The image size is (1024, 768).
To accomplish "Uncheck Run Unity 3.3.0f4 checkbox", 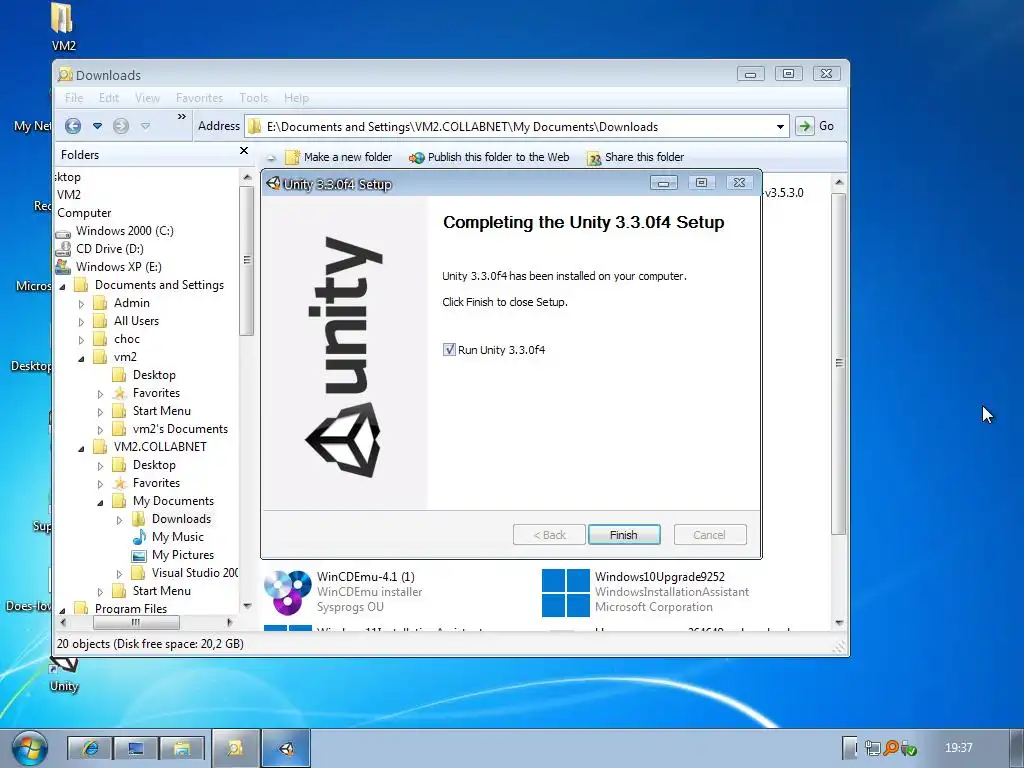I will (449, 349).
